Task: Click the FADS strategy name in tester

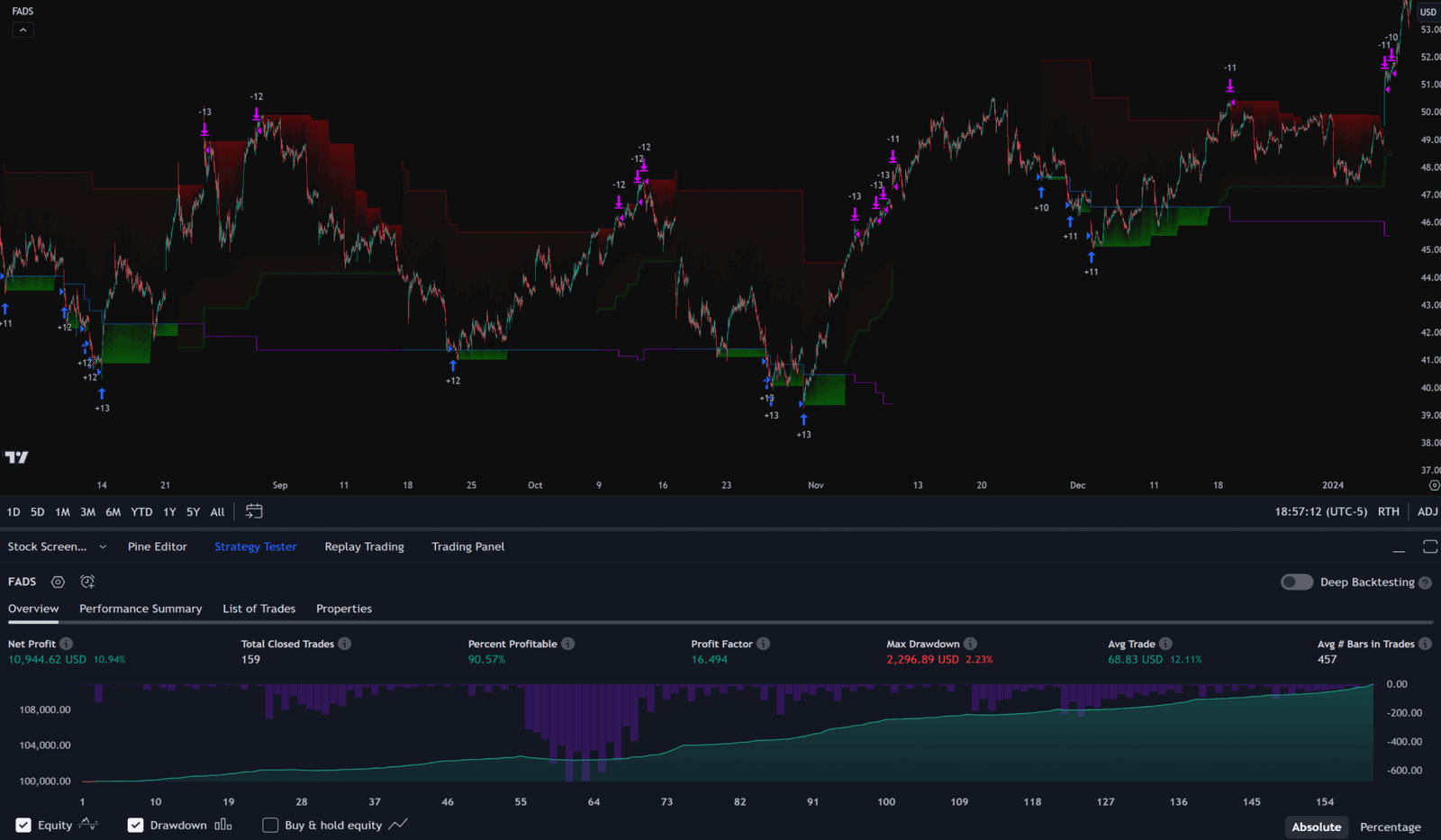Action: coord(22,582)
